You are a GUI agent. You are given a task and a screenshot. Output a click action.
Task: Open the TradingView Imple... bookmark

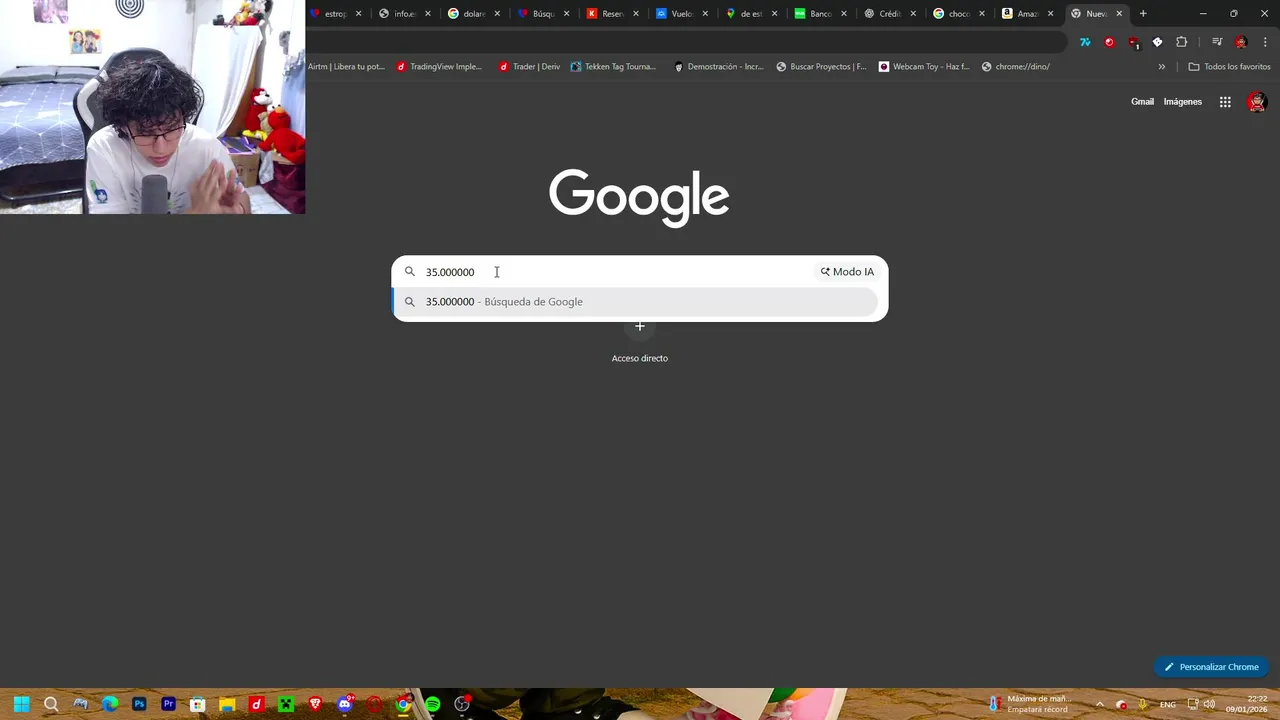point(439,67)
